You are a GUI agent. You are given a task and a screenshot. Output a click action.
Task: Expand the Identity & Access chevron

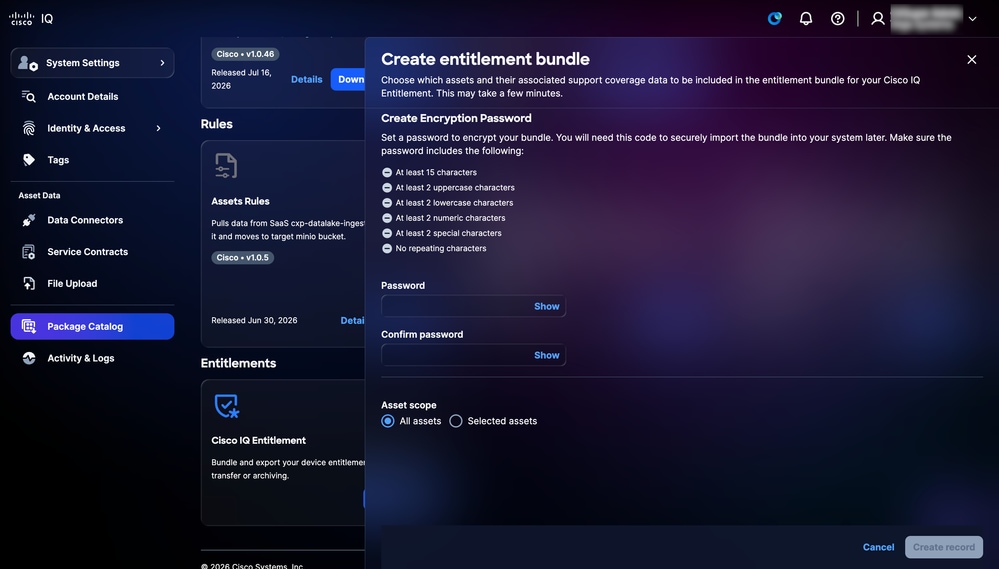(x=159, y=128)
